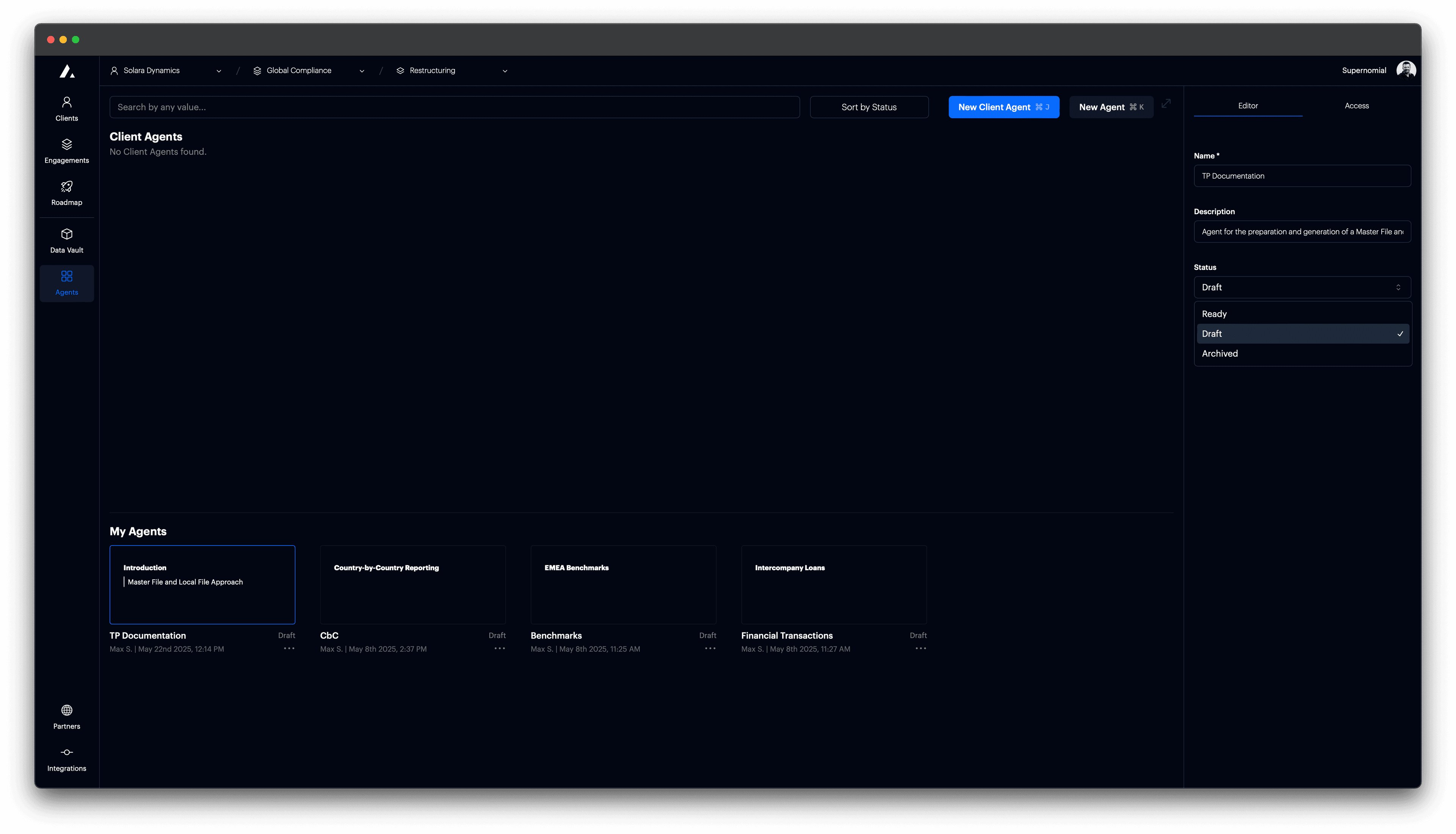Click the expand panel arrow near New Agent
Screen dimensions: 1456x834
coord(1167,105)
